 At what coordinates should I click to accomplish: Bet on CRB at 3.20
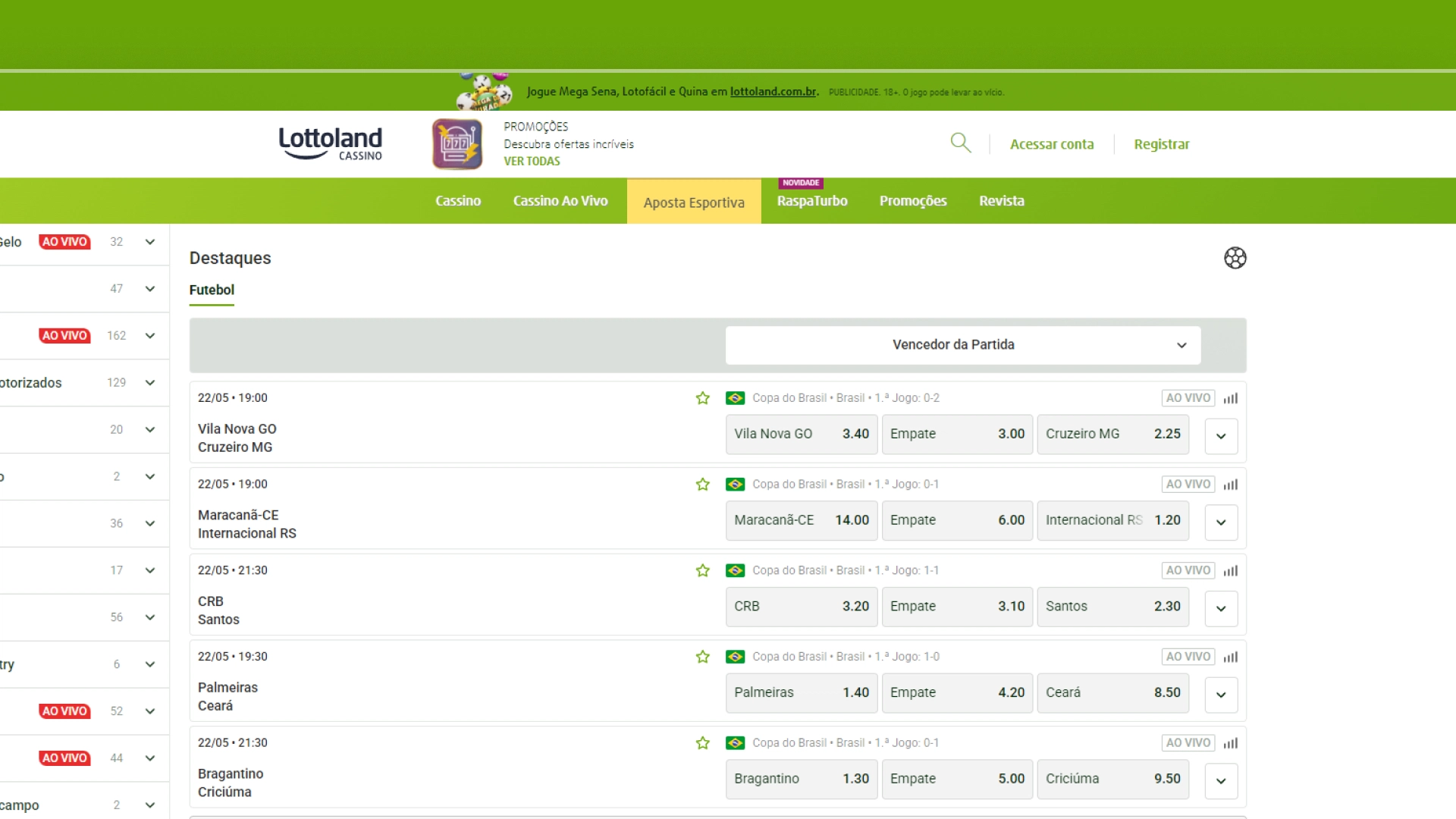pyautogui.click(x=801, y=607)
